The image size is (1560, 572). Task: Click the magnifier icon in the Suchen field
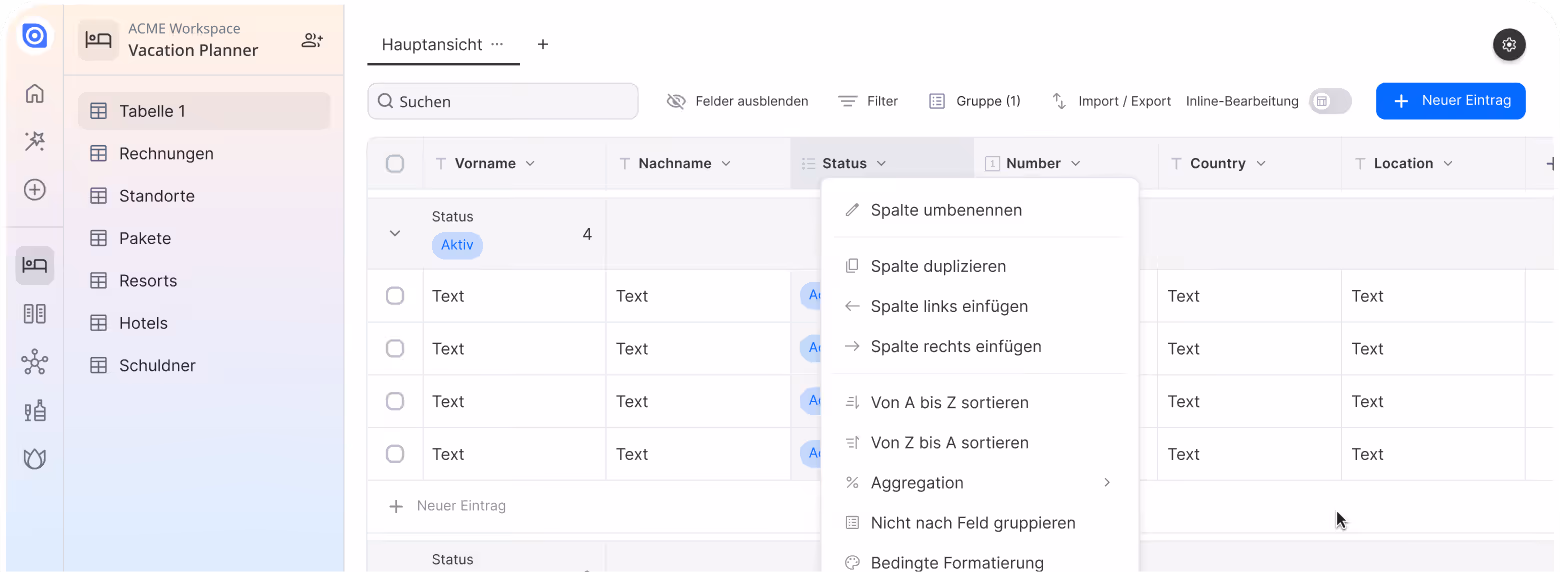[x=385, y=101]
